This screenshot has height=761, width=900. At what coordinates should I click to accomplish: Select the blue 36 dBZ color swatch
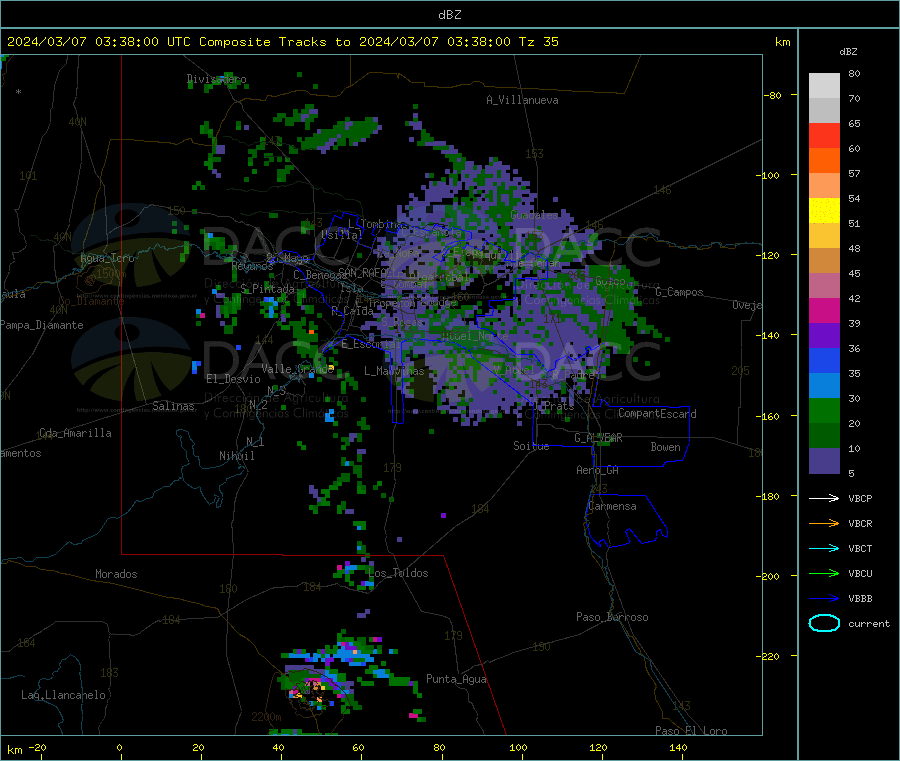coord(824,360)
